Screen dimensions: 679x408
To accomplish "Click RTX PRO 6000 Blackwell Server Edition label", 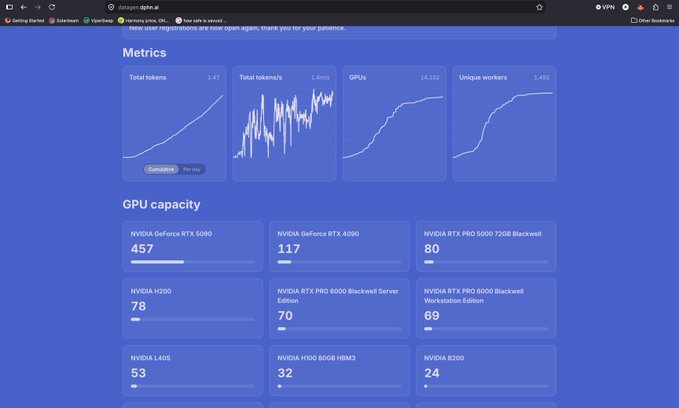I will pyautogui.click(x=338, y=296).
